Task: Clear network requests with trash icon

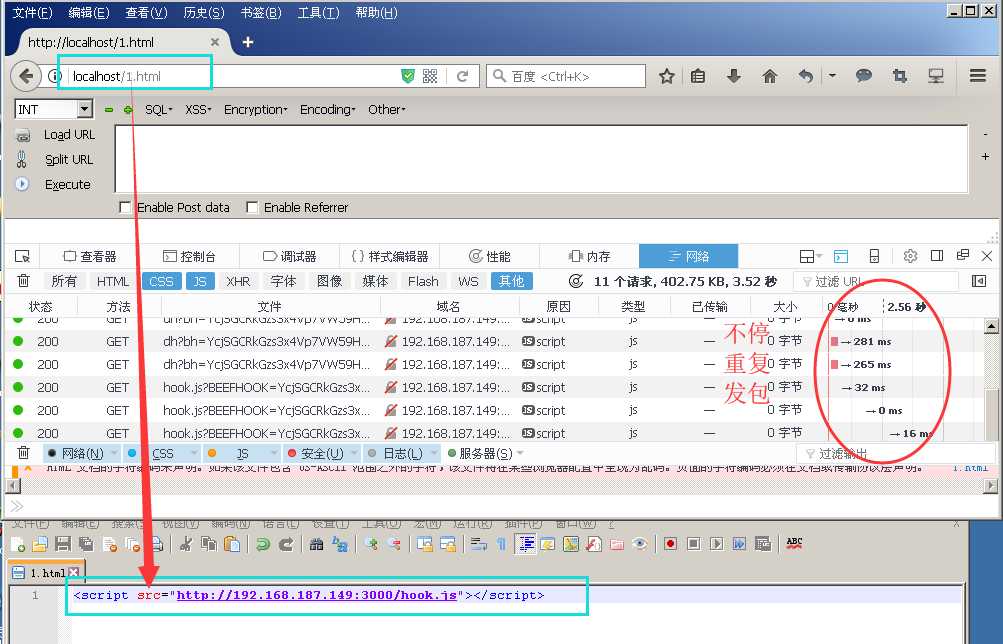Action: tap(24, 281)
